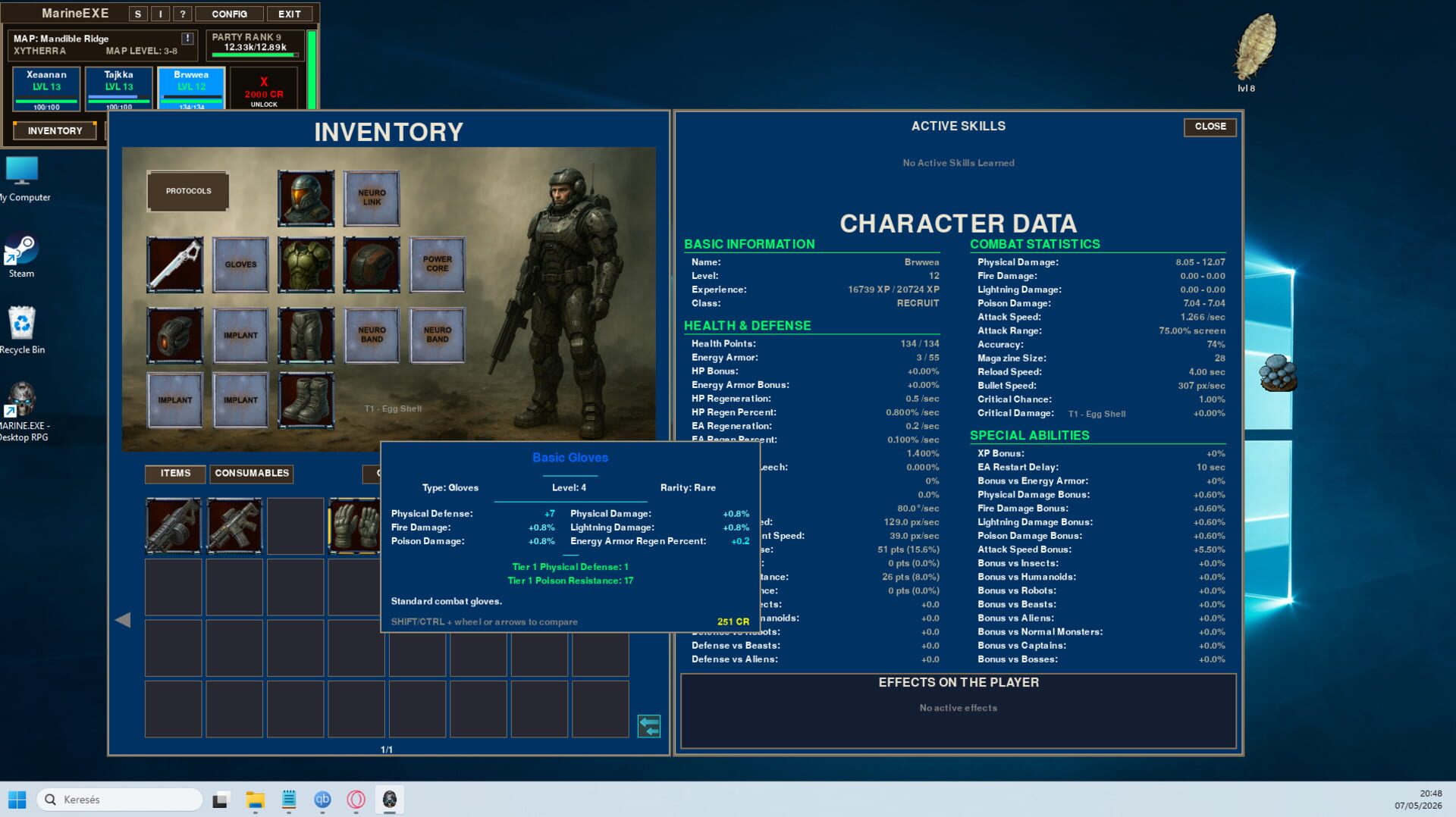
Task: Toggle the INVENTORY button
Action: pyautogui.click(x=55, y=130)
